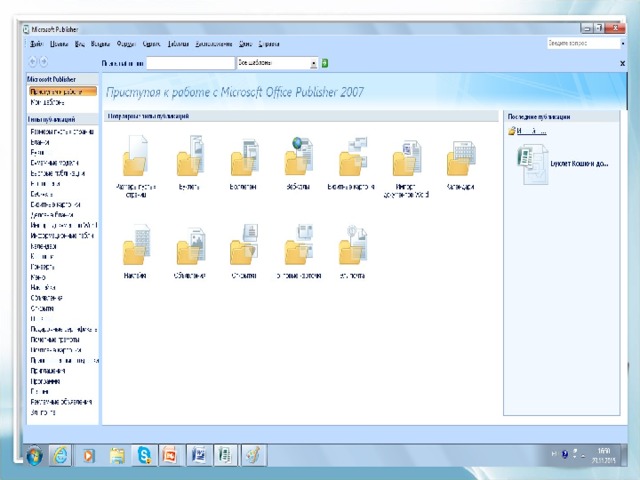The width and height of the screenshot is (640, 480).
Task: Select the Календари folder icon
Action: [x=460, y=160]
